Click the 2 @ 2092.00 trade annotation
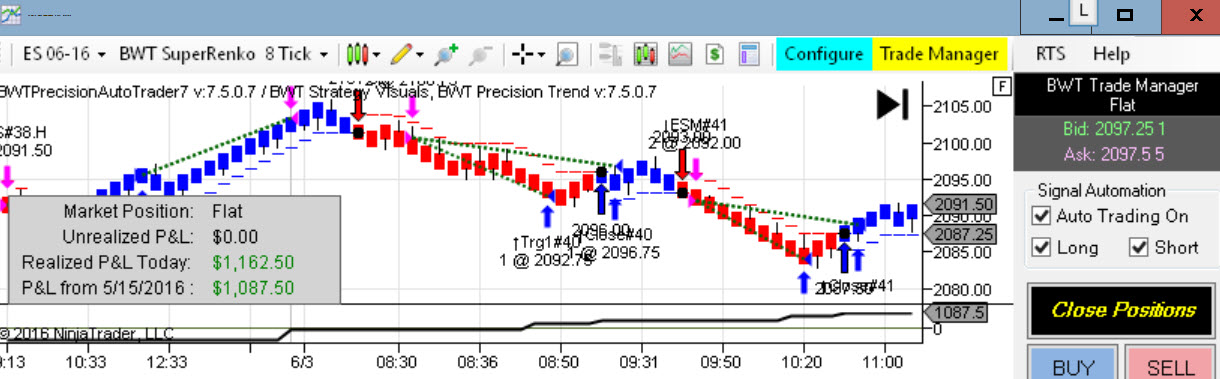This screenshot has width=1220, height=379. coord(695,143)
